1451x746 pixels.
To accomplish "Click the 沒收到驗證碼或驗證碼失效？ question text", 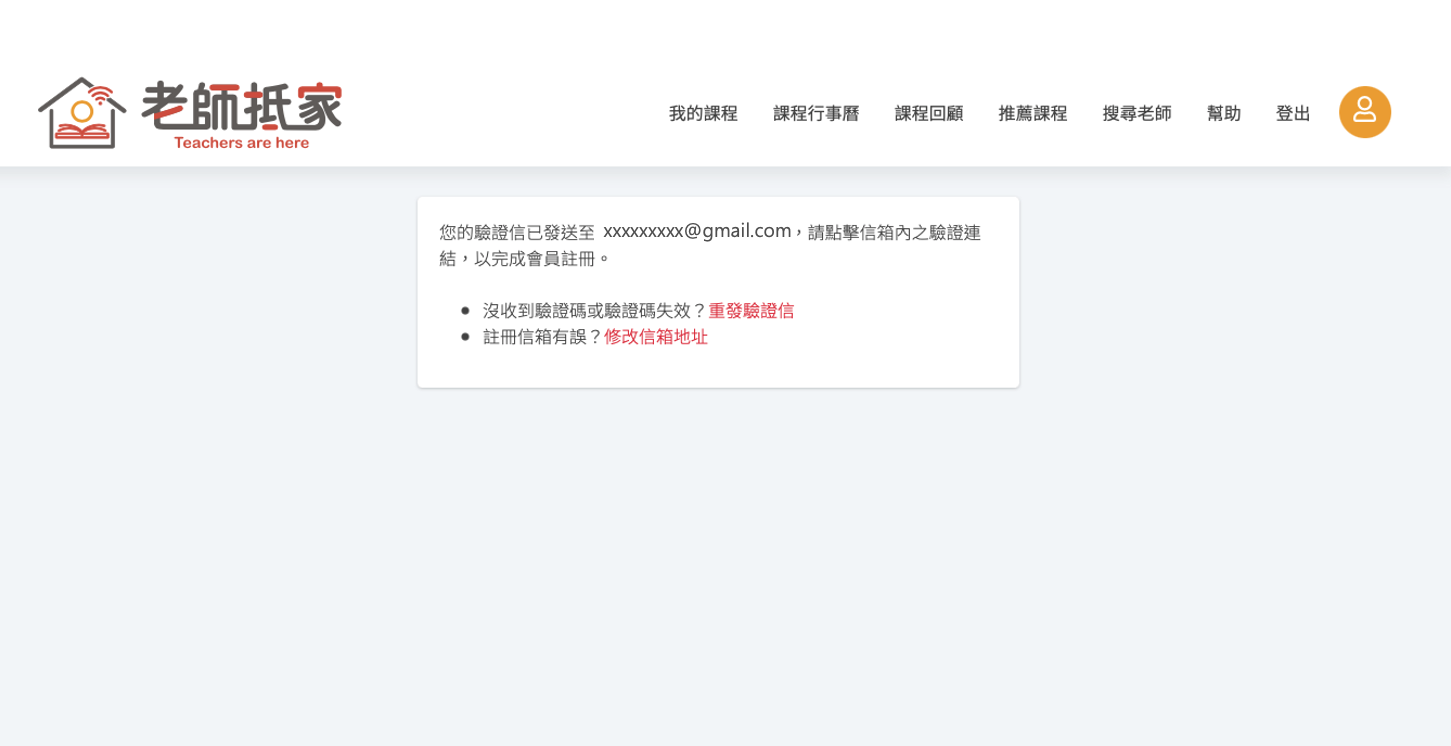I will (595, 310).
